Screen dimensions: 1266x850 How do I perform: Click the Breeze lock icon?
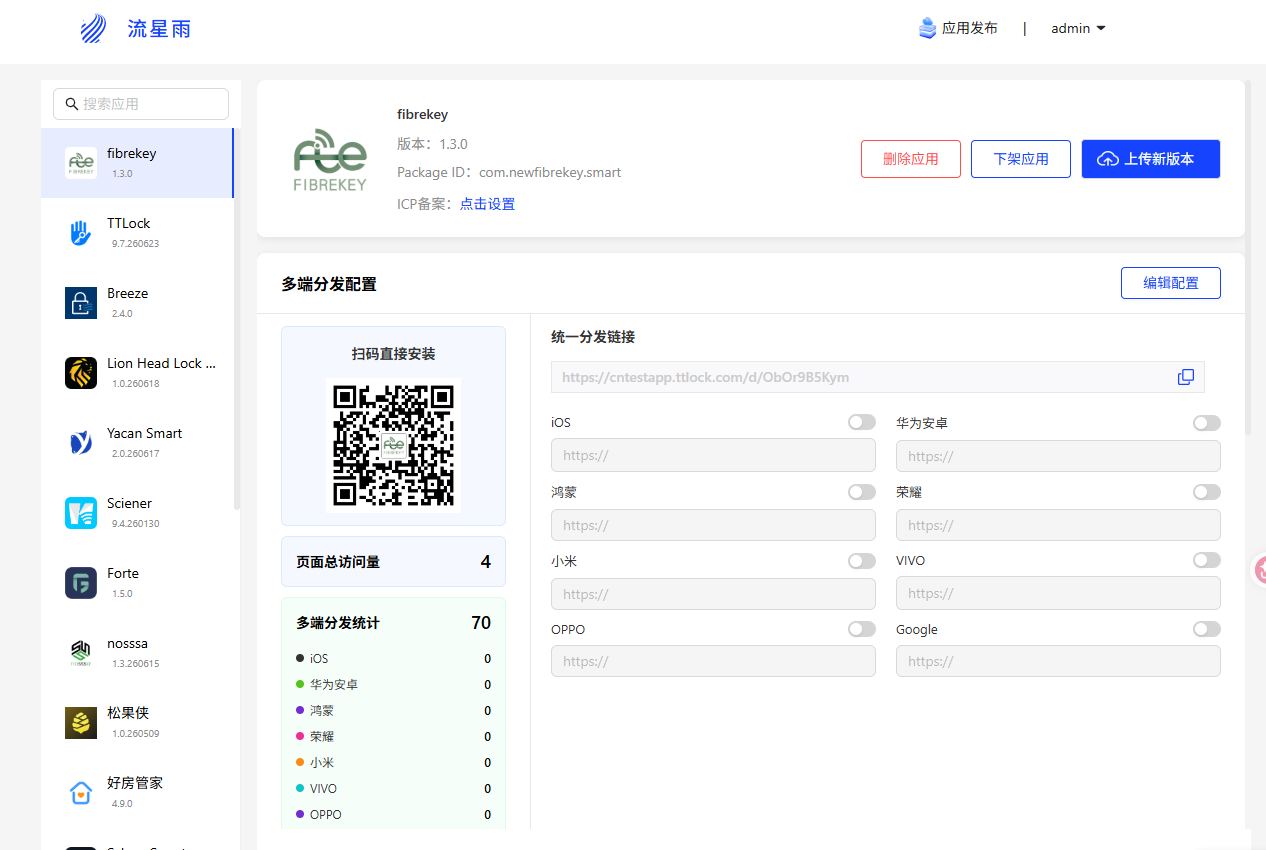click(x=81, y=303)
